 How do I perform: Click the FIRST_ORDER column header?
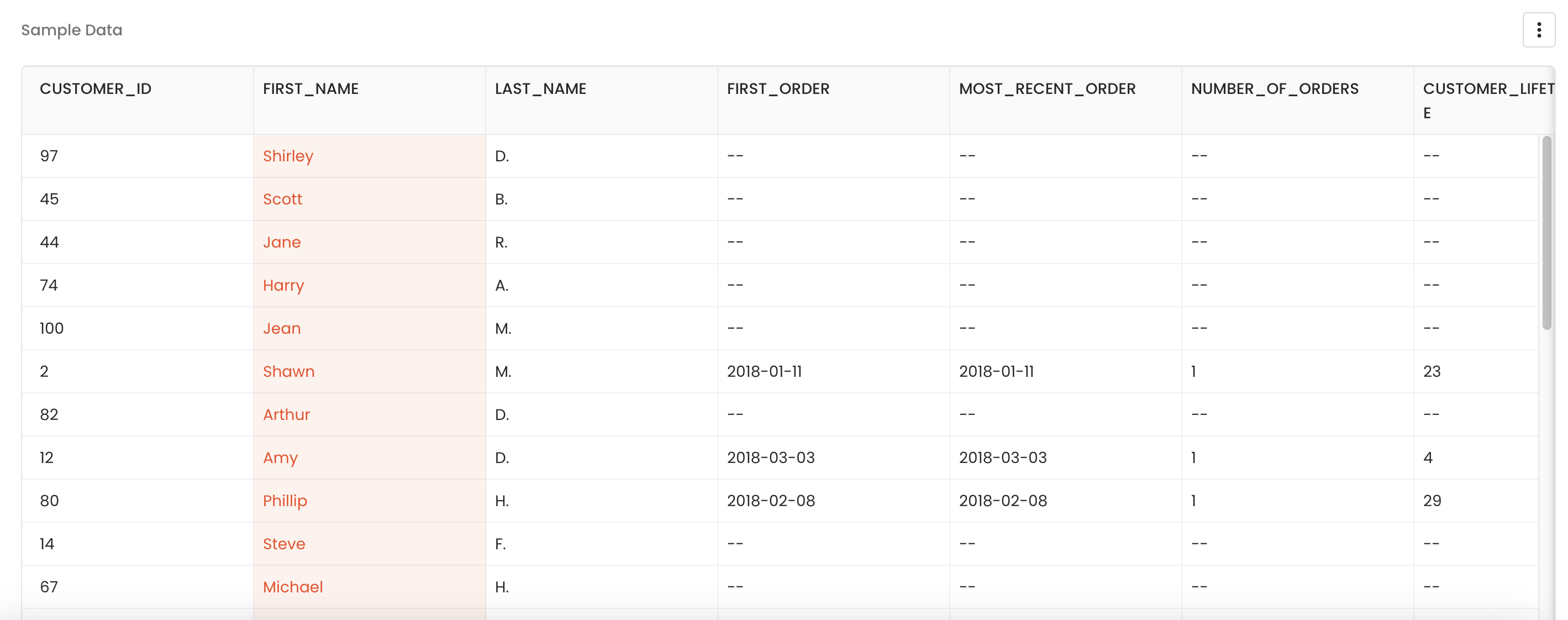point(777,89)
